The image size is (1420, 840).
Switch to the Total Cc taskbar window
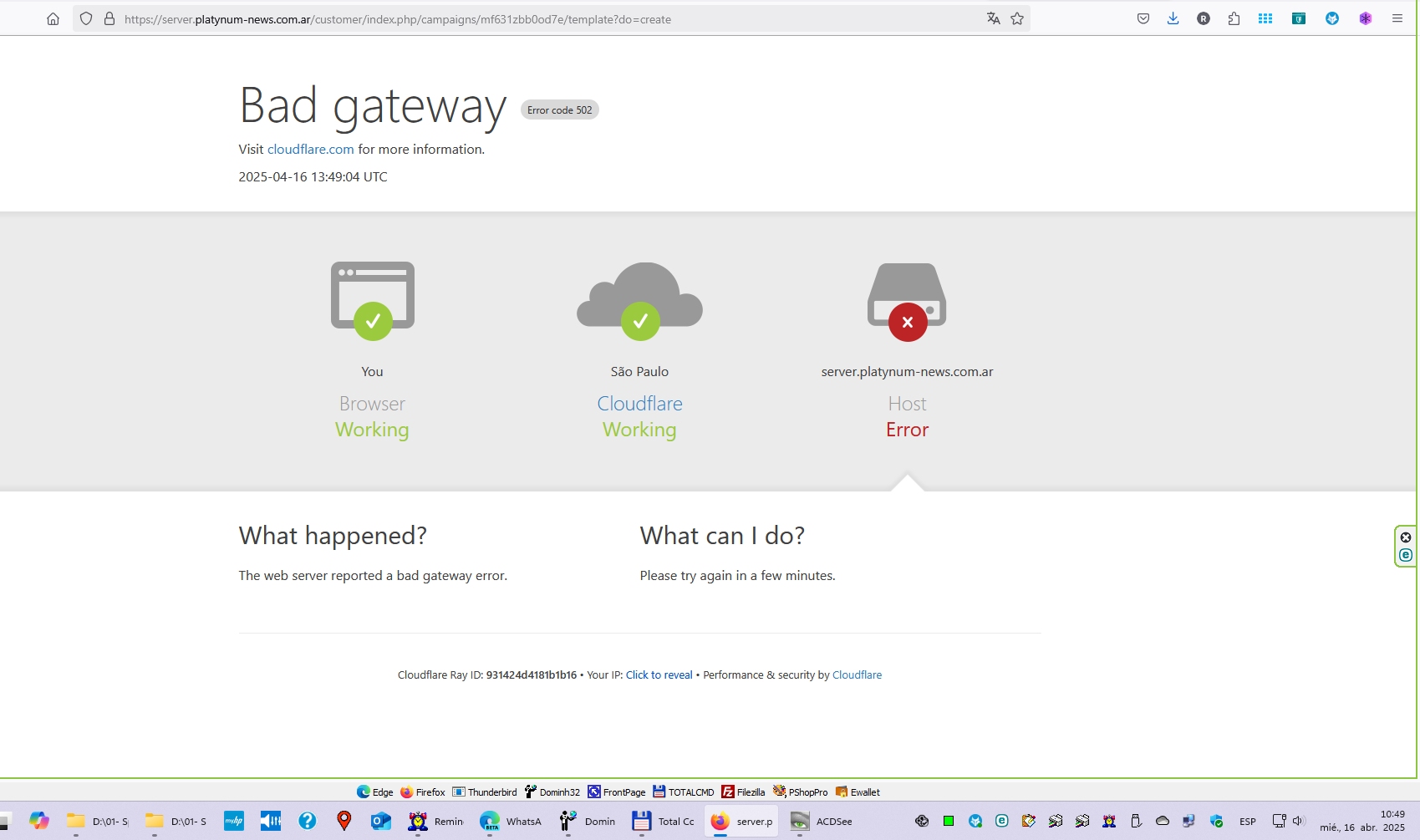tap(663, 821)
